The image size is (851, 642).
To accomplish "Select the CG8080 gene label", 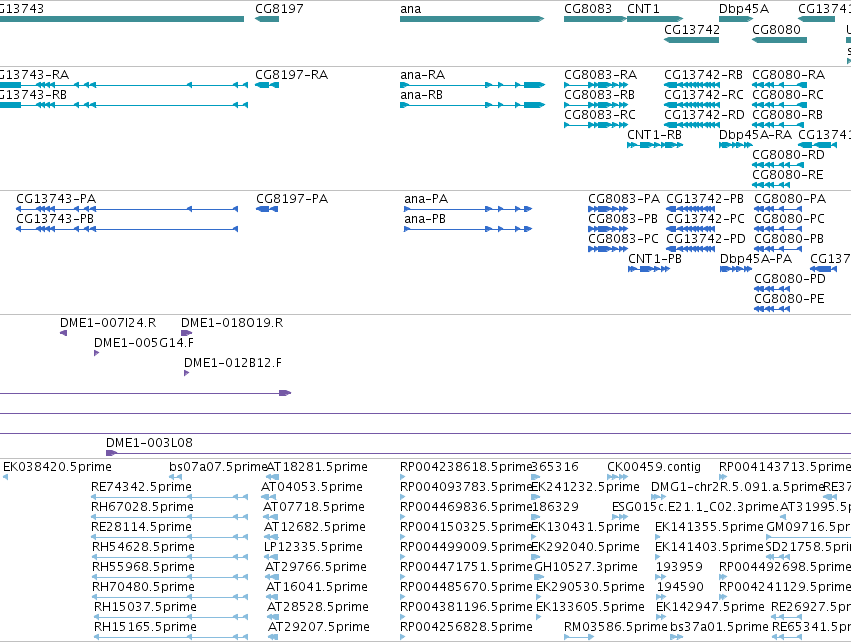I will click(x=776, y=29).
